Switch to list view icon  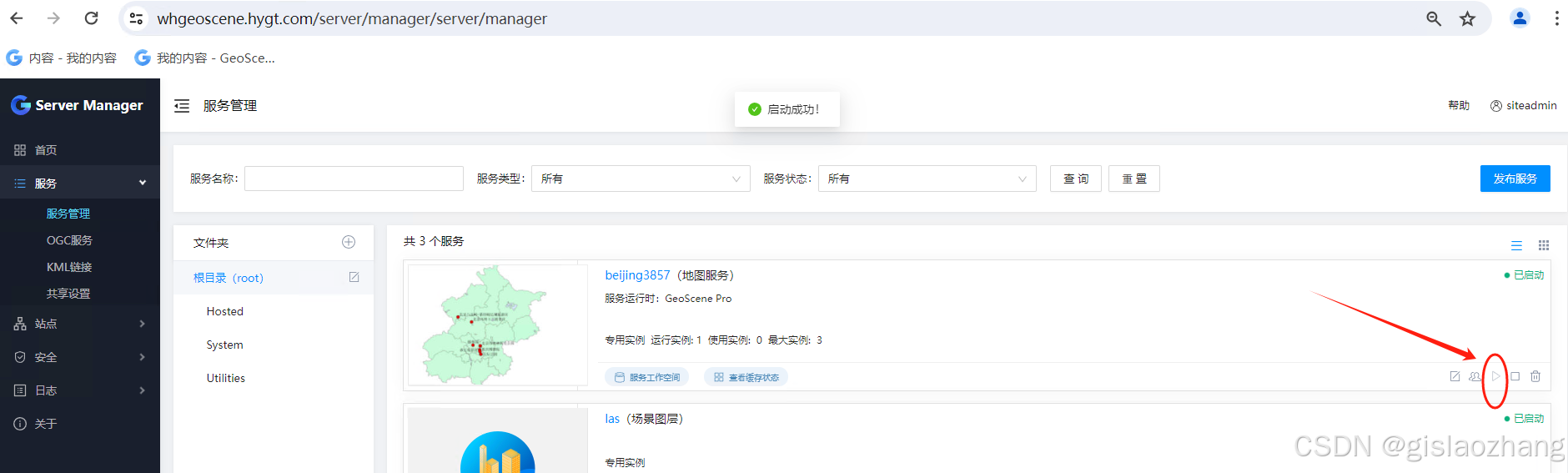1516,245
